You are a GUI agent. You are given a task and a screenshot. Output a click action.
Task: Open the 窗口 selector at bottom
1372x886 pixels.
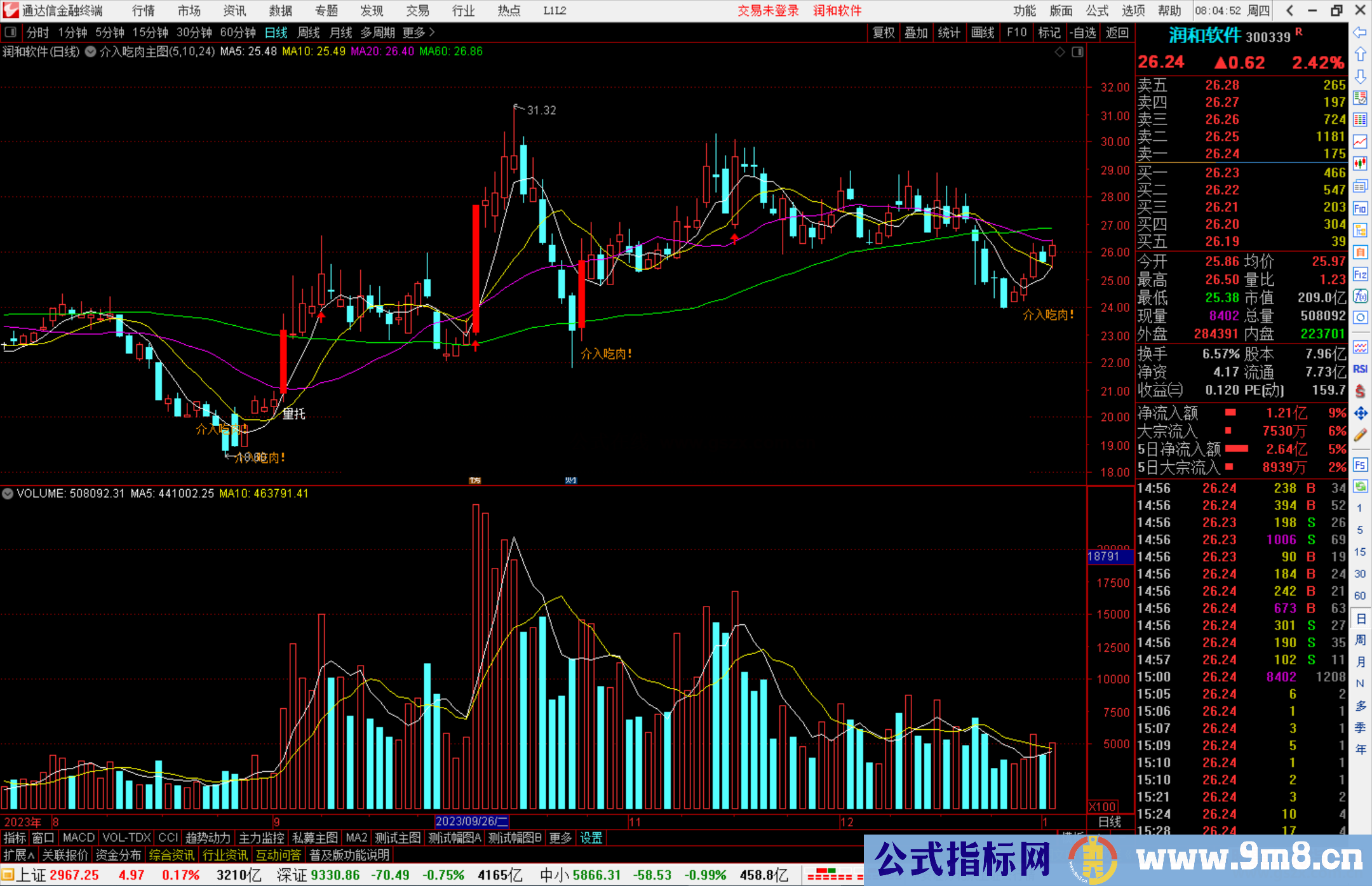(x=43, y=838)
